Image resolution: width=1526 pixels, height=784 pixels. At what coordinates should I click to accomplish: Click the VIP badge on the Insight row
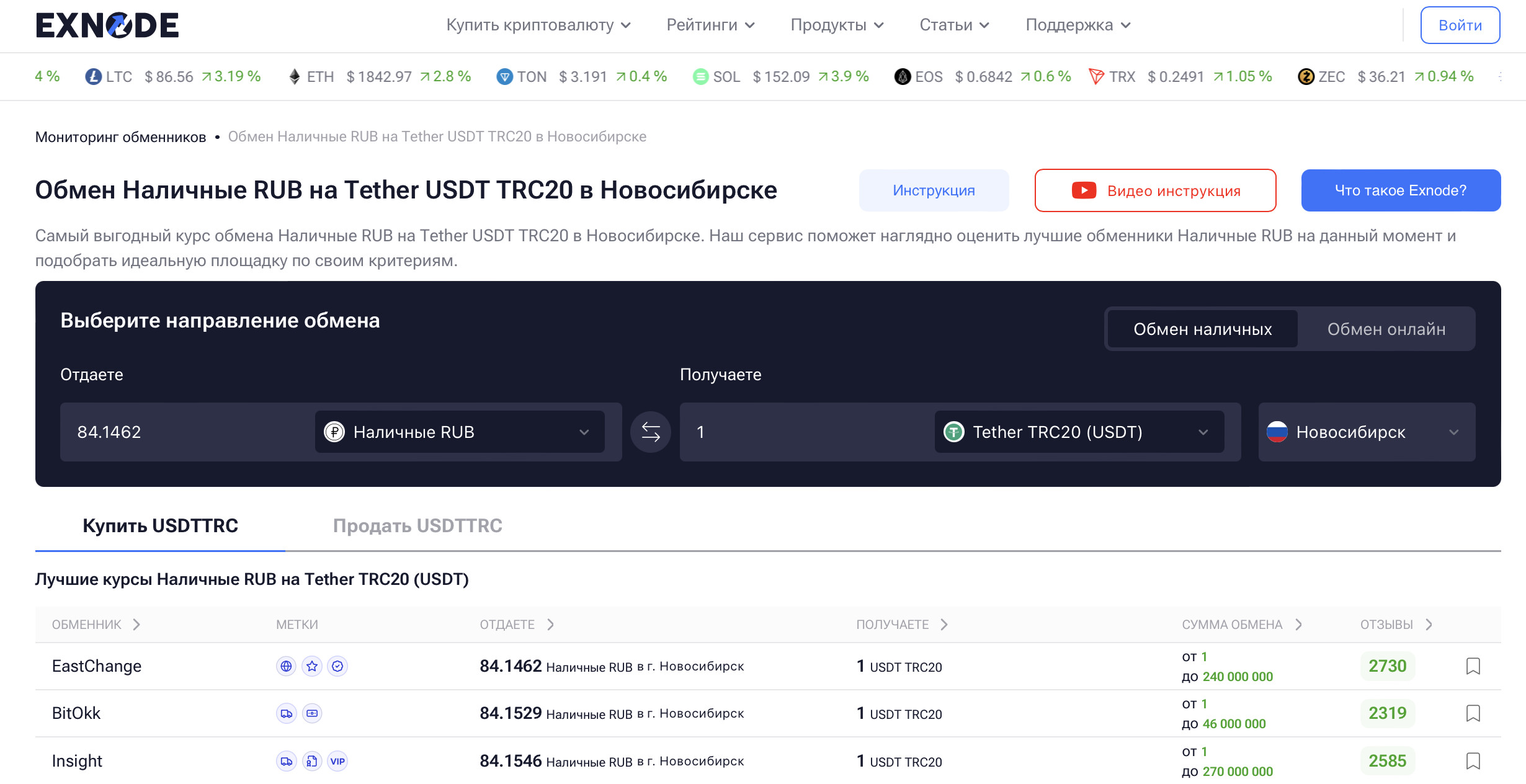pos(337,761)
